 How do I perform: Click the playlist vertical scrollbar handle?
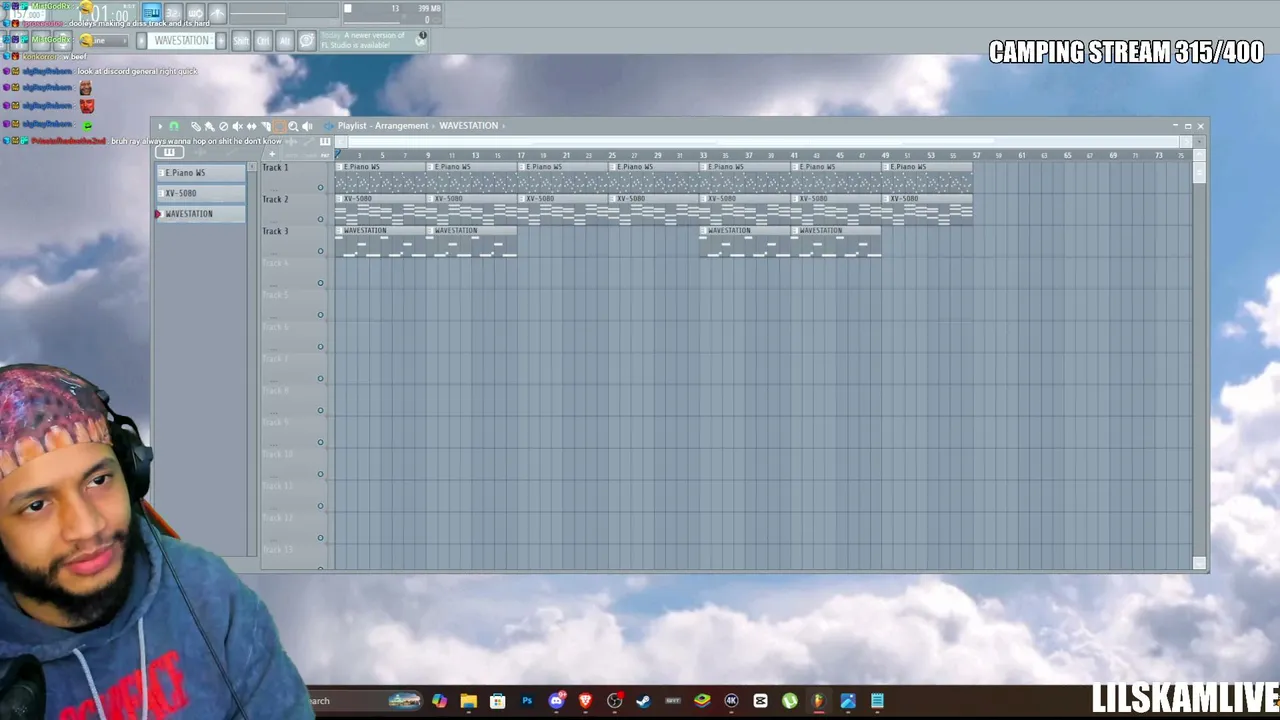1200,171
